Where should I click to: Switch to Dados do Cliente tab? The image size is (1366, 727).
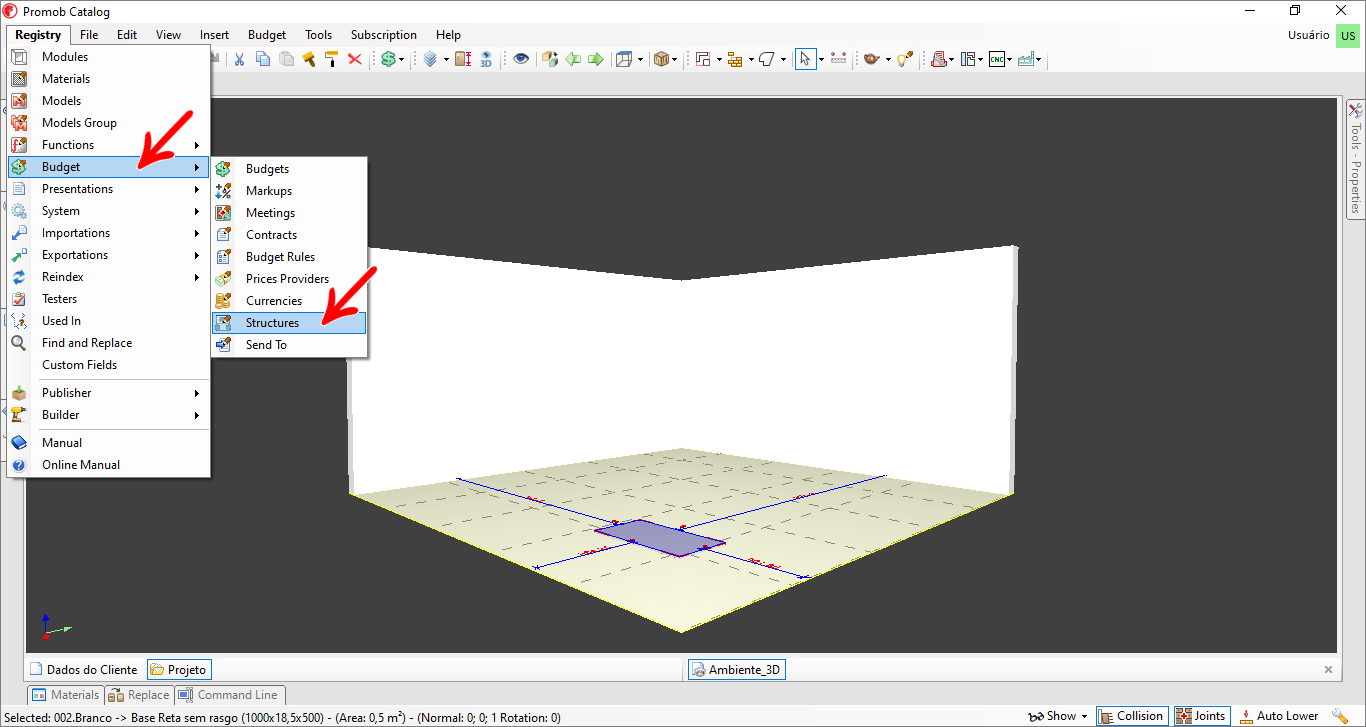(x=84, y=670)
